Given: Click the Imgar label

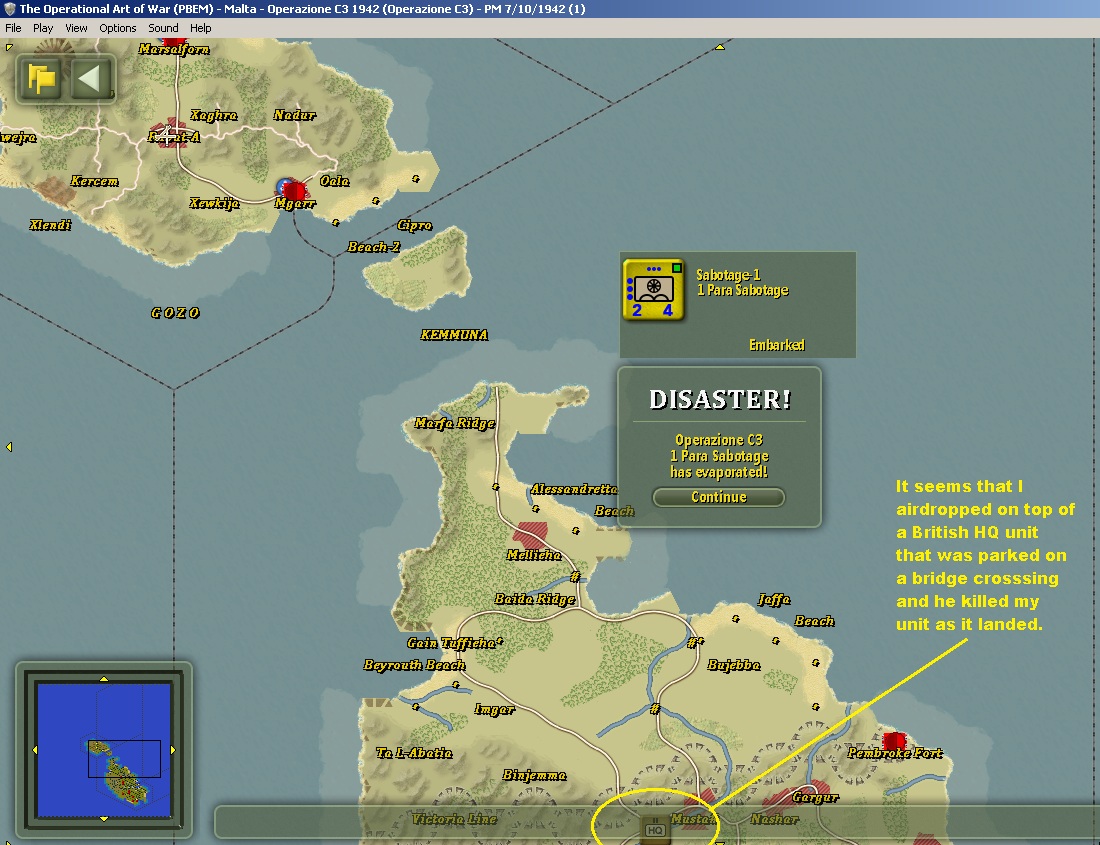Looking at the screenshot, I should pyautogui.click(x=495, y=710).
